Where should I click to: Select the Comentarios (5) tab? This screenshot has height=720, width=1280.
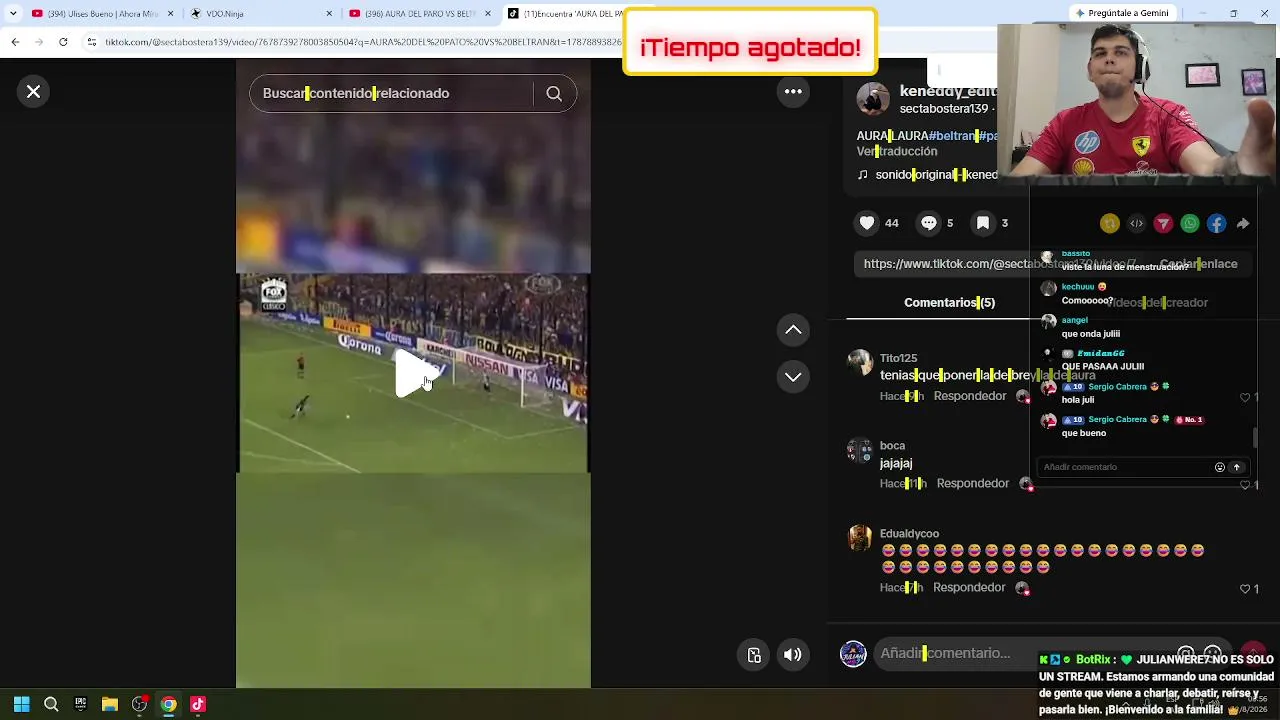pos(949,302)
